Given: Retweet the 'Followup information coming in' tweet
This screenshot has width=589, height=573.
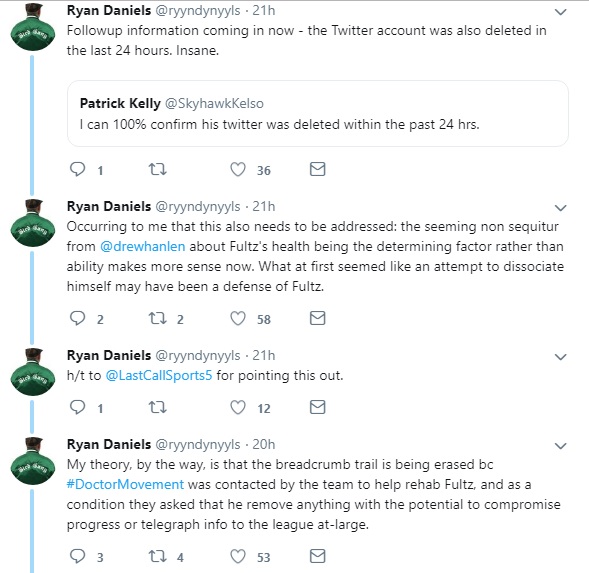Looking at the screenshot, I should click(x=158, y=169).
